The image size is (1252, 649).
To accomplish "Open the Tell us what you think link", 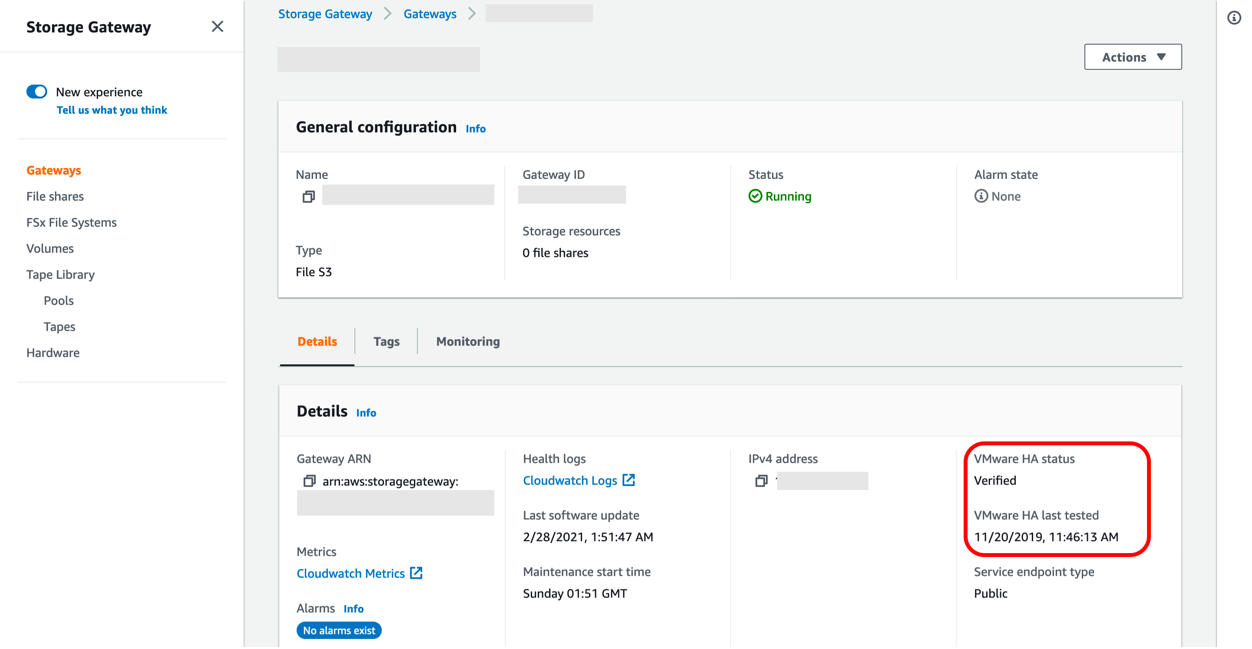I will 111,110.
